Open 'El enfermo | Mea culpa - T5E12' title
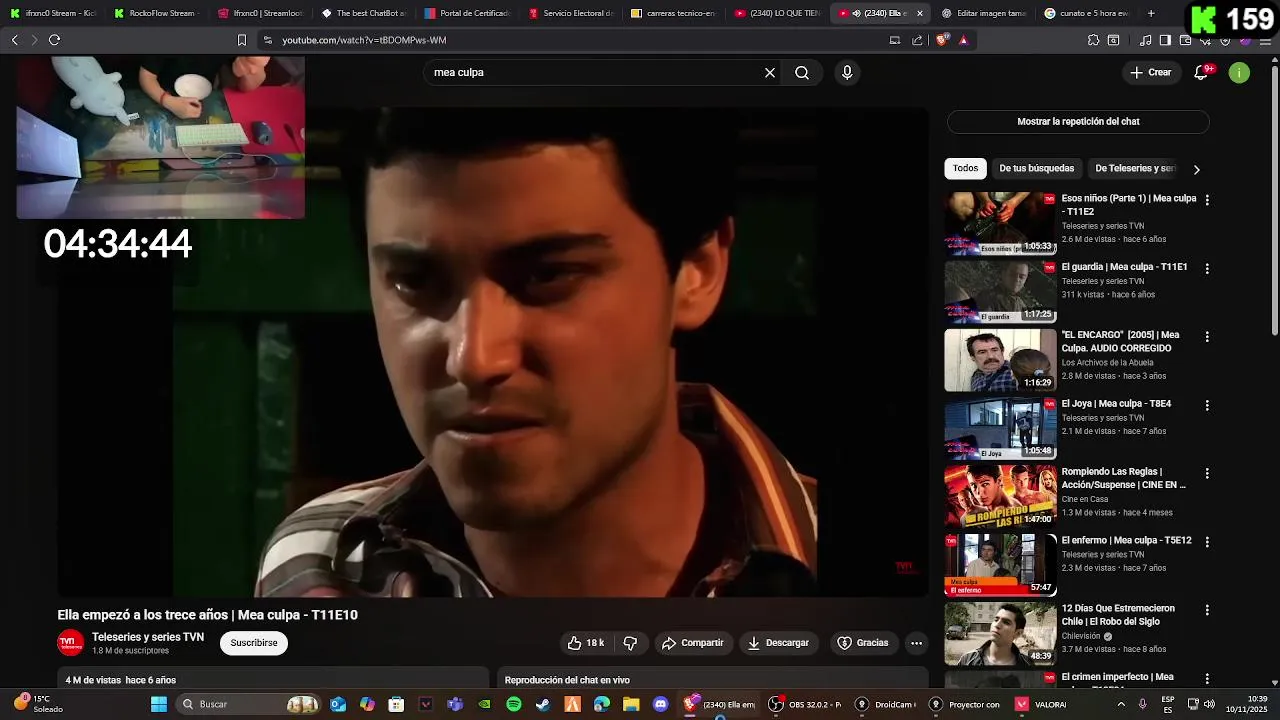 coord(1126,540)
